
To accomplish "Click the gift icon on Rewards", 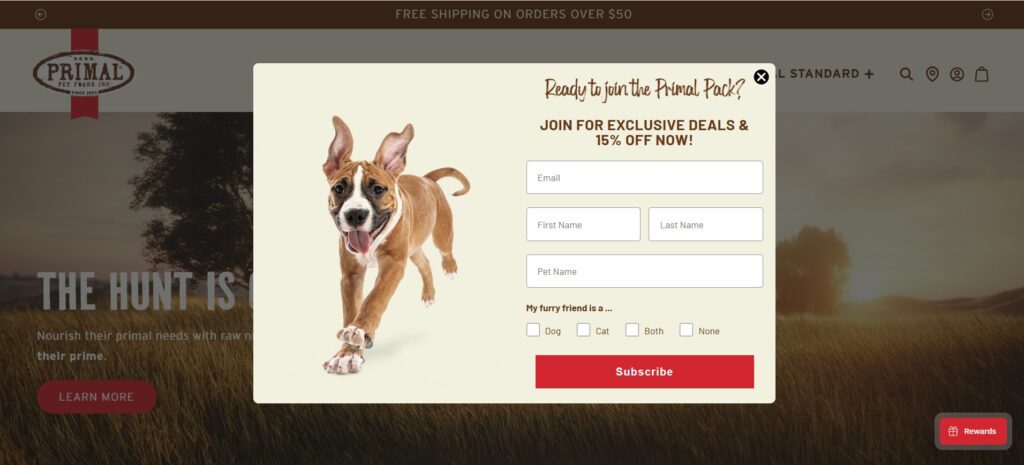I will click(x=953, y=431).
